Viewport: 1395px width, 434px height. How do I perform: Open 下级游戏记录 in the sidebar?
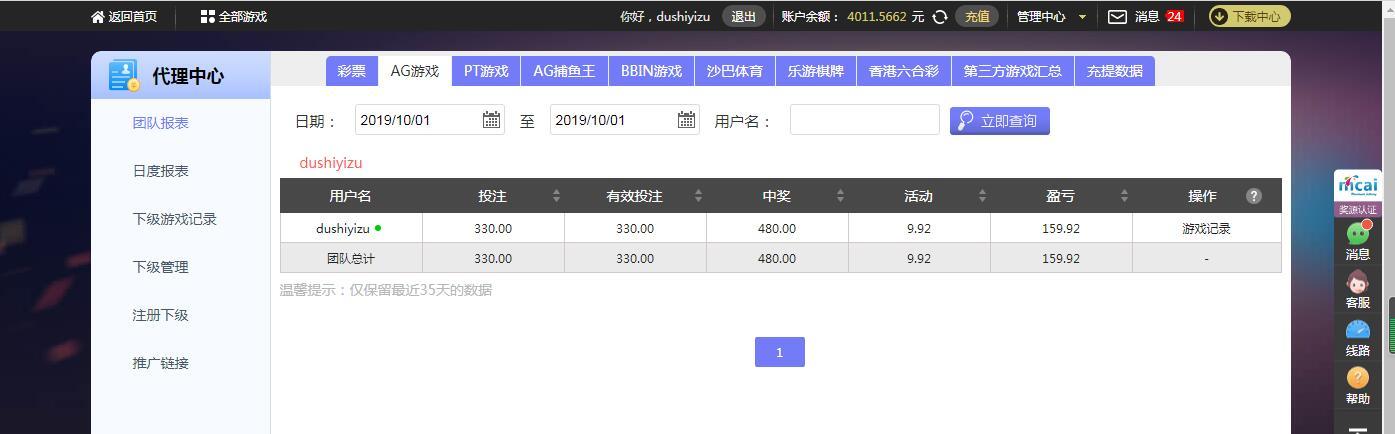[x=175, y=219]
